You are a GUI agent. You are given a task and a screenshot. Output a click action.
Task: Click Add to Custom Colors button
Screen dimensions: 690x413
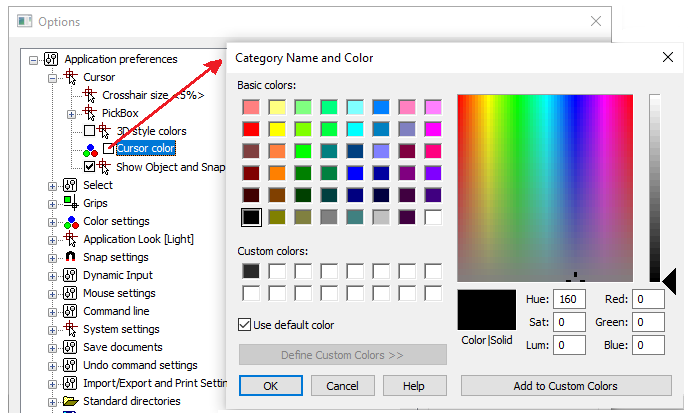[x=566, y=386]
